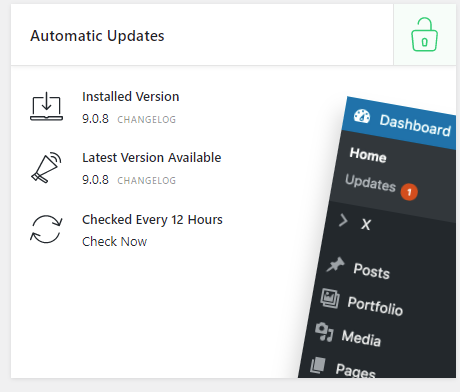Click the Automatic Updates heading

(x=97, y=36)
